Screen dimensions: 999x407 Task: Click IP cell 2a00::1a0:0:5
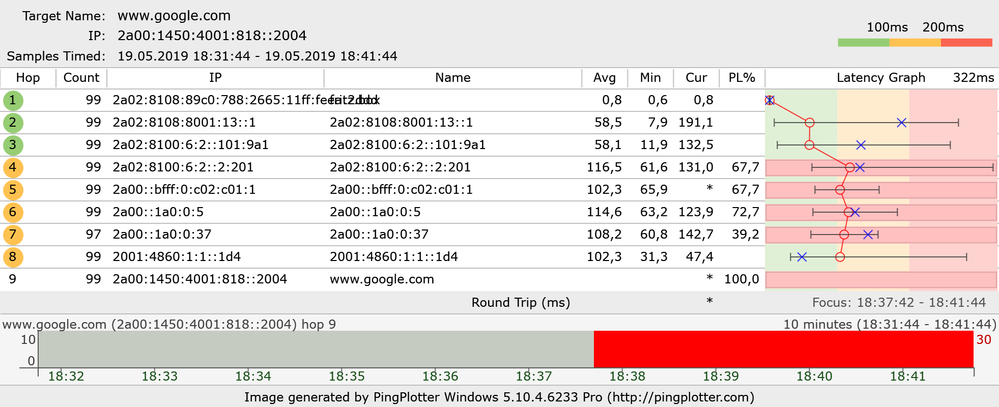pyautogui.click(x=158, y=212)
